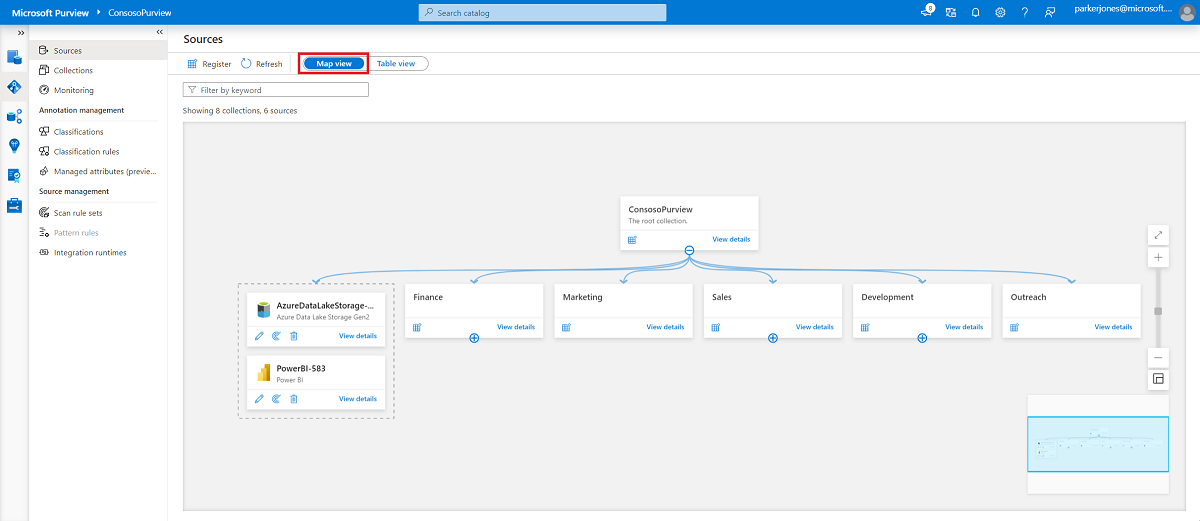The width and height of the screenshot is (1200, 521).
Task: Open the feedback person icon
Action: click(1050, 13)
